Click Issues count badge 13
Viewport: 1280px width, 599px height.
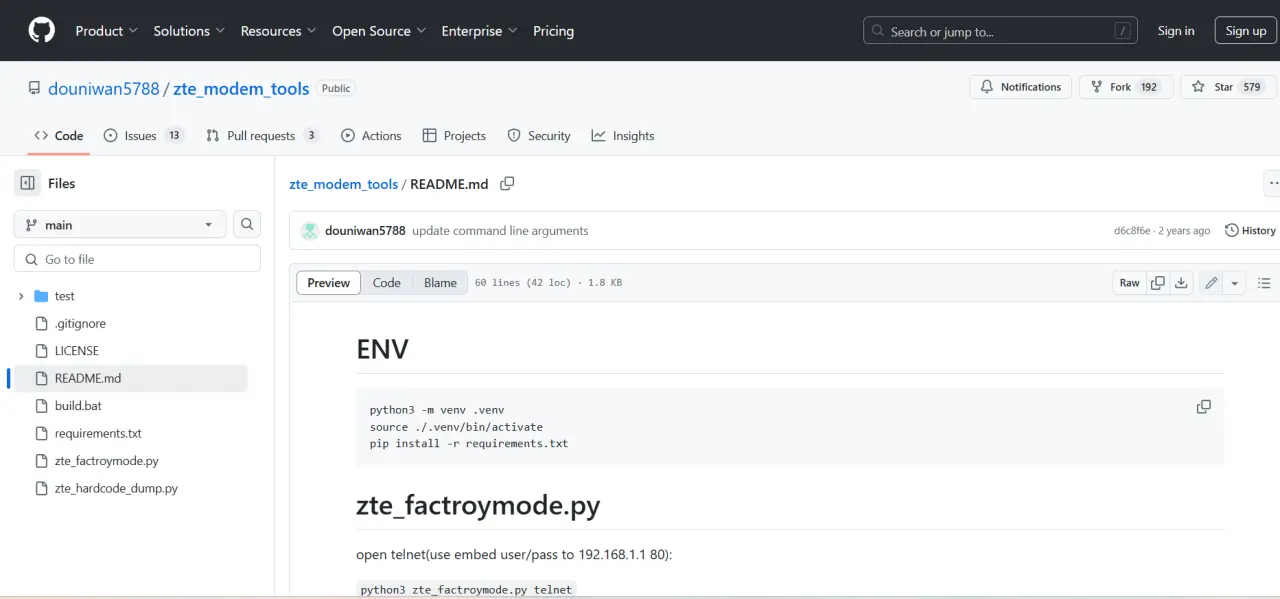click(x=174, y=136)
